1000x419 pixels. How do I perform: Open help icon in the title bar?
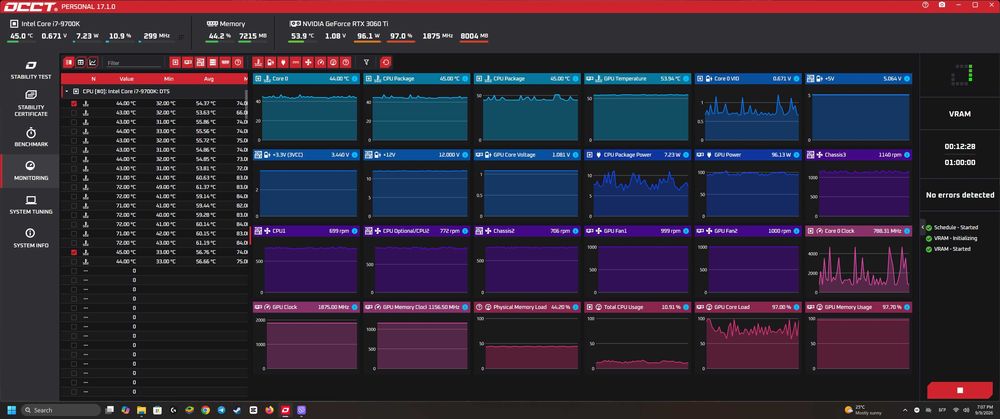point(925,4)
